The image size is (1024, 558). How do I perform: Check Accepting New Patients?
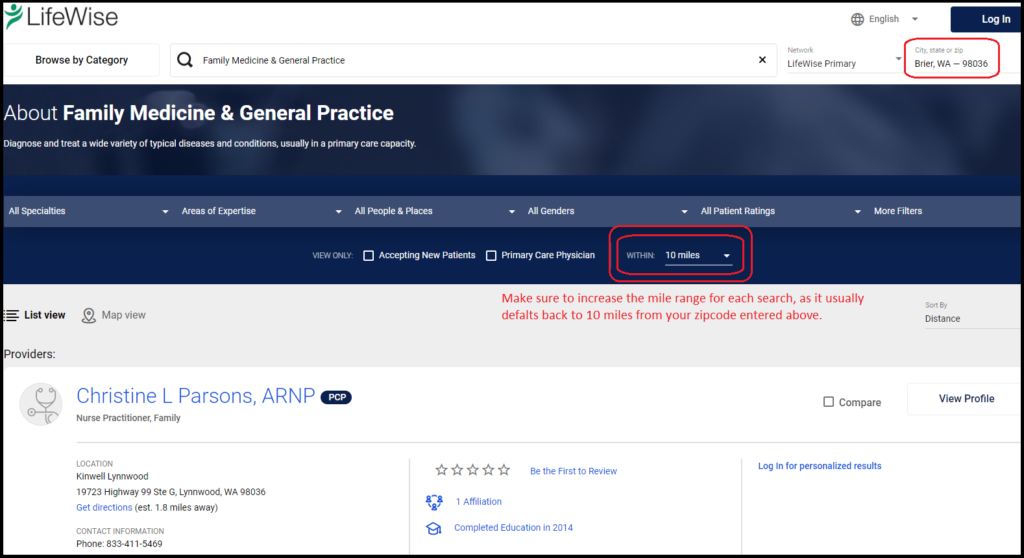[368, 255]
